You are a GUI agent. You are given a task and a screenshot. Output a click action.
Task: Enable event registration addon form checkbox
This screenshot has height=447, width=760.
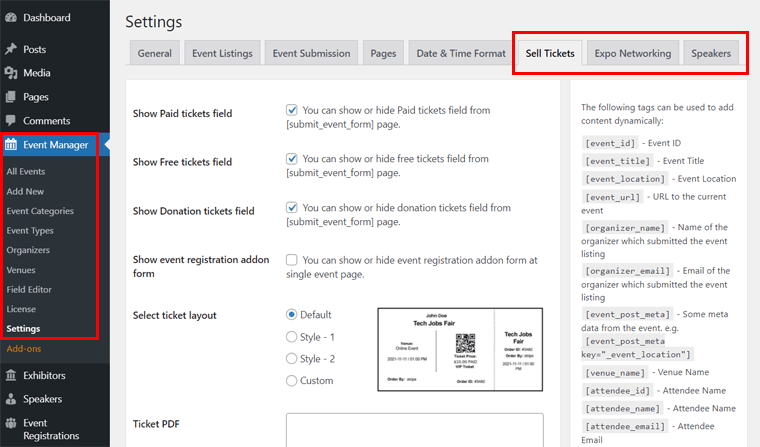(292, 260)
